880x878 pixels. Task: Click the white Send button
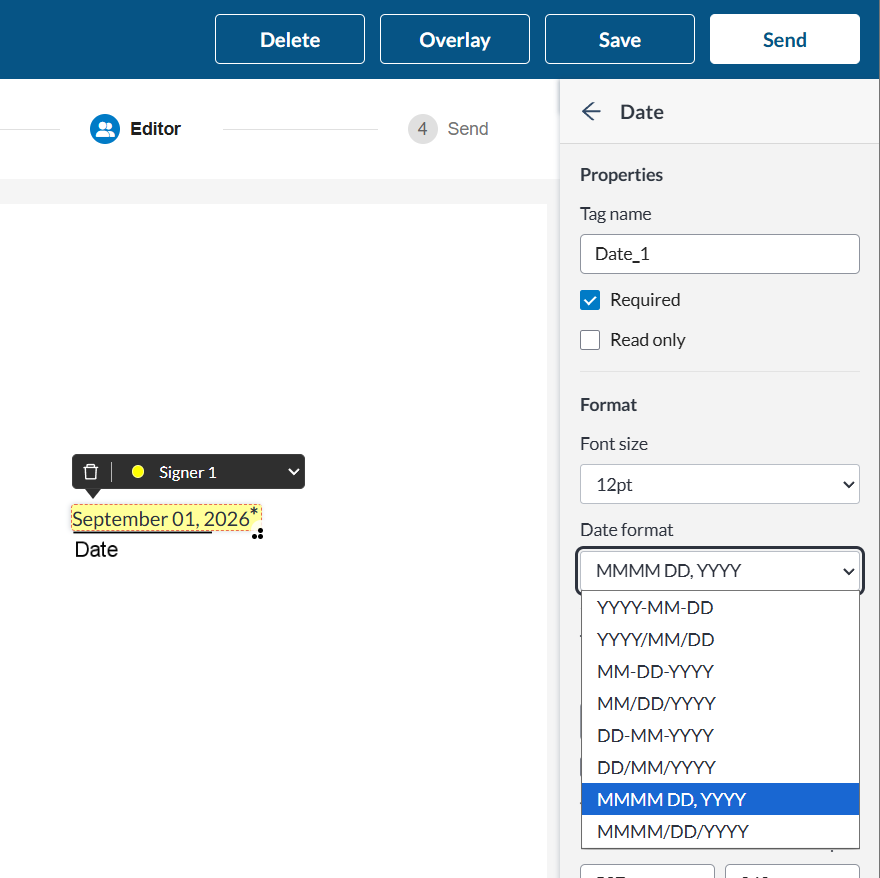pyautogui.click(x=785, y=39)
